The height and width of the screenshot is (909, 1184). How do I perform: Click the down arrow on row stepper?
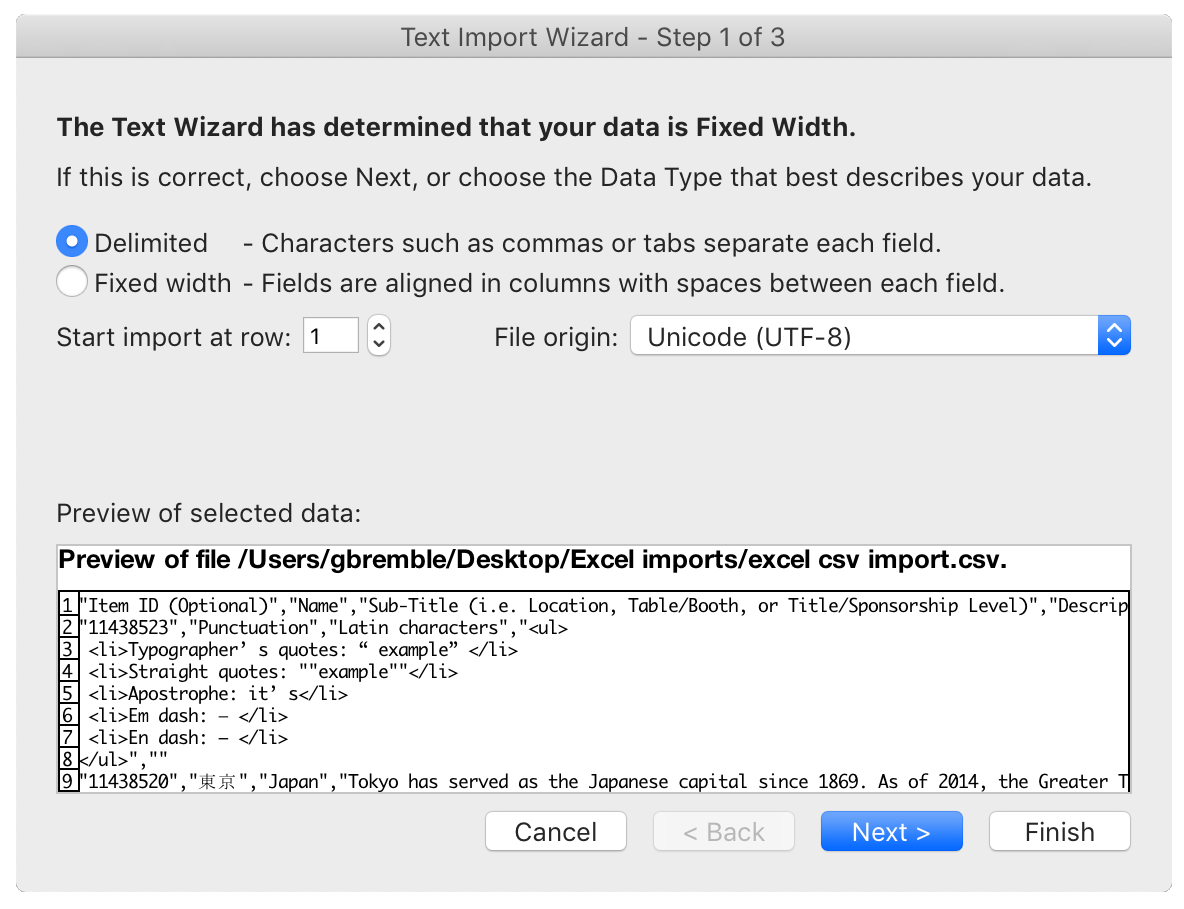pyautogui.click(x=378, y=343)
